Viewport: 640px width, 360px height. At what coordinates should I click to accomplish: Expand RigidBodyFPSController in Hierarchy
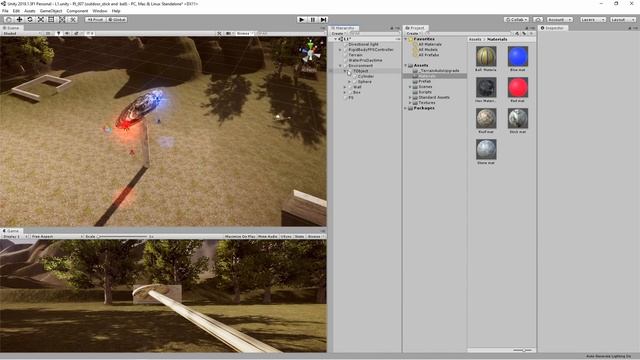[340, 49]
